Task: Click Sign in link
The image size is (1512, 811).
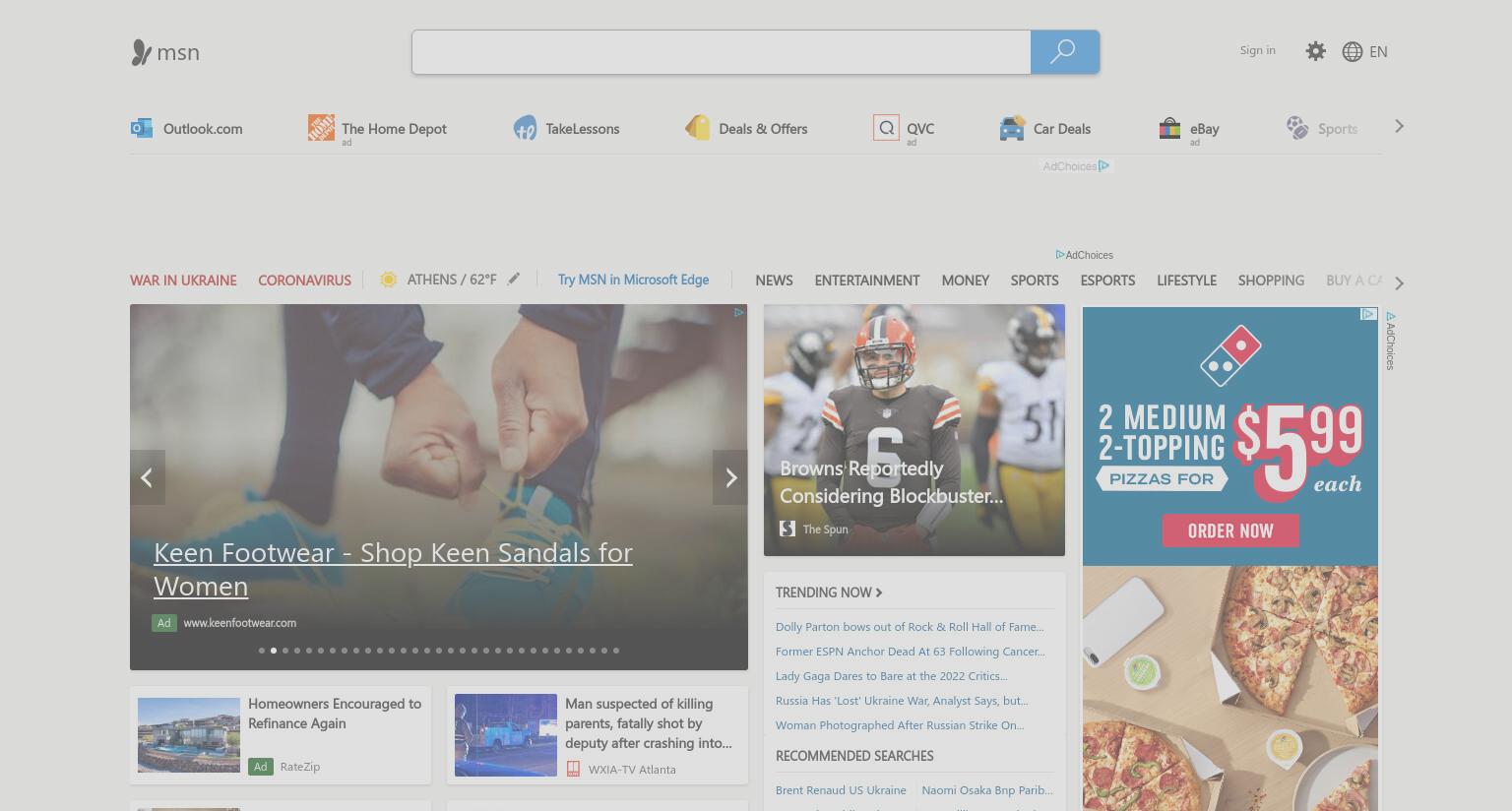Action: pos(1257,50)
